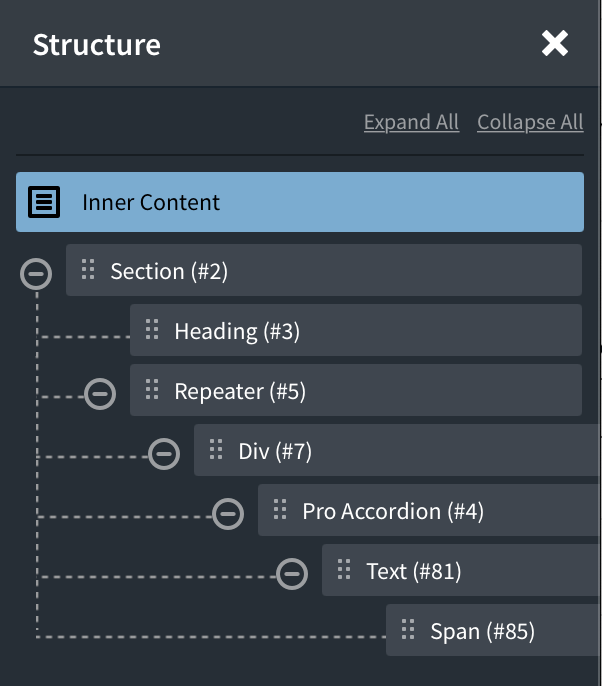Collapse the Repeater (#5) node
The width and height of the screenshot is (602, 686).
(x=100, y=393)
